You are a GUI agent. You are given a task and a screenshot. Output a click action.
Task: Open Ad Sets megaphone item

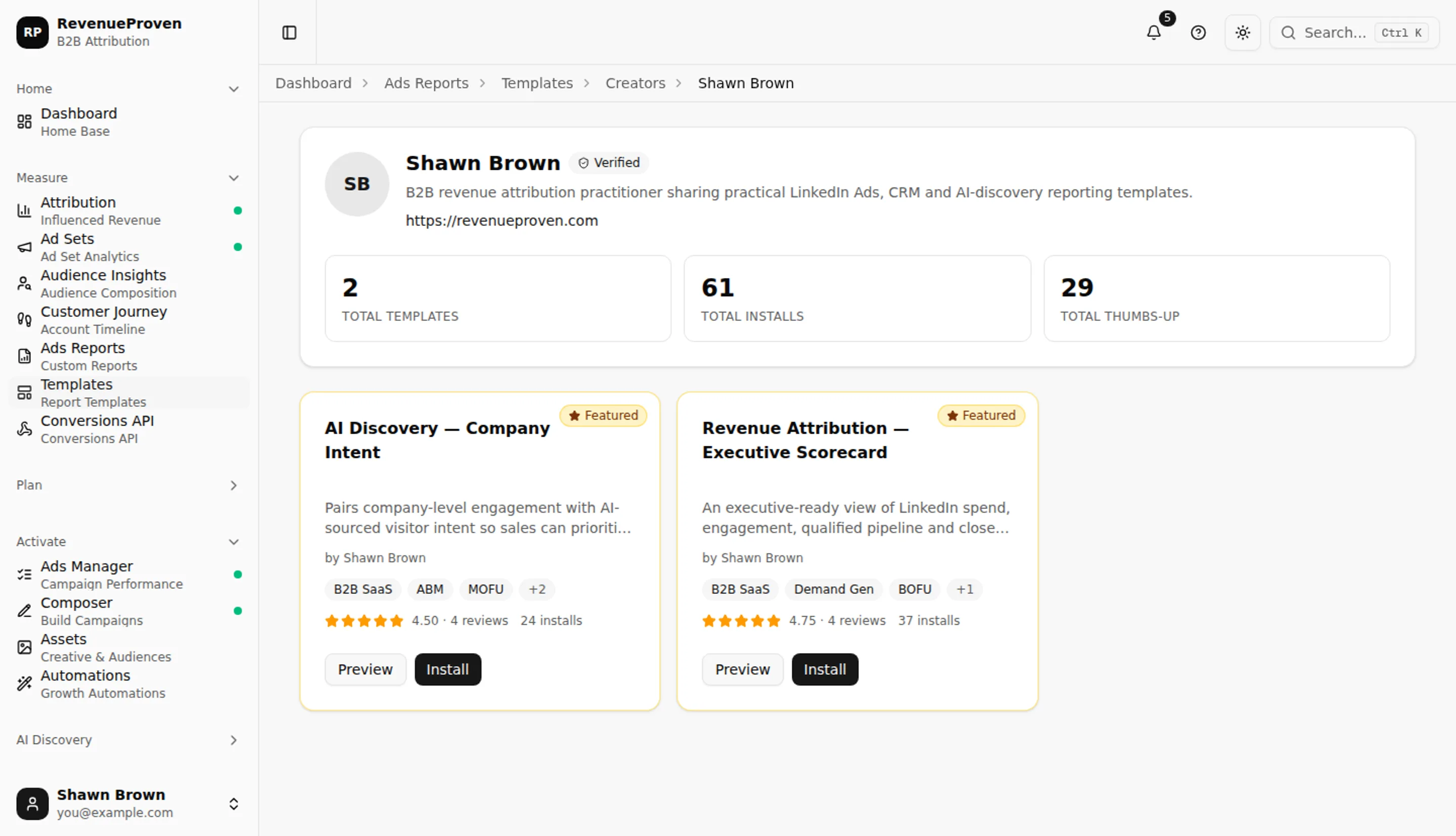[x=128, y=247]
